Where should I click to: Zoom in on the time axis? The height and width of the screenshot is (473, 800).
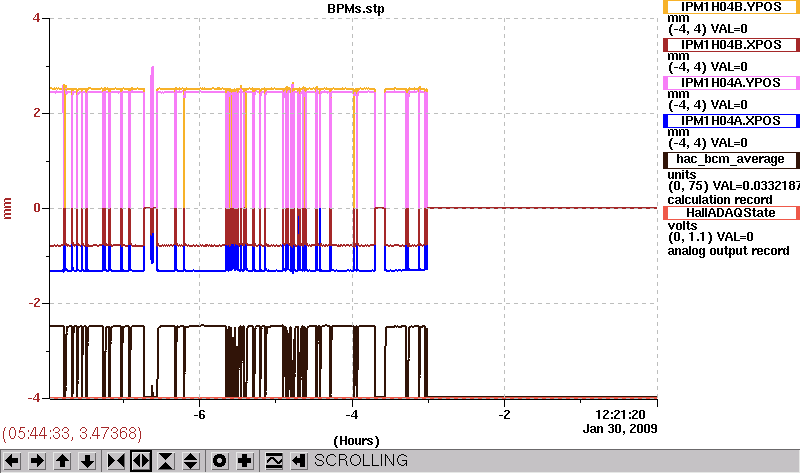point(116,461)
